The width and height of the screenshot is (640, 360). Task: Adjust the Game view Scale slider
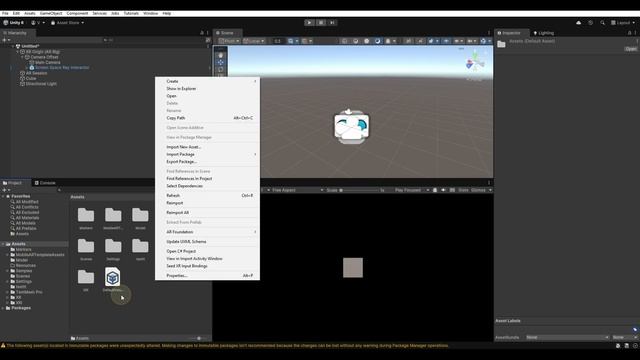359,190
